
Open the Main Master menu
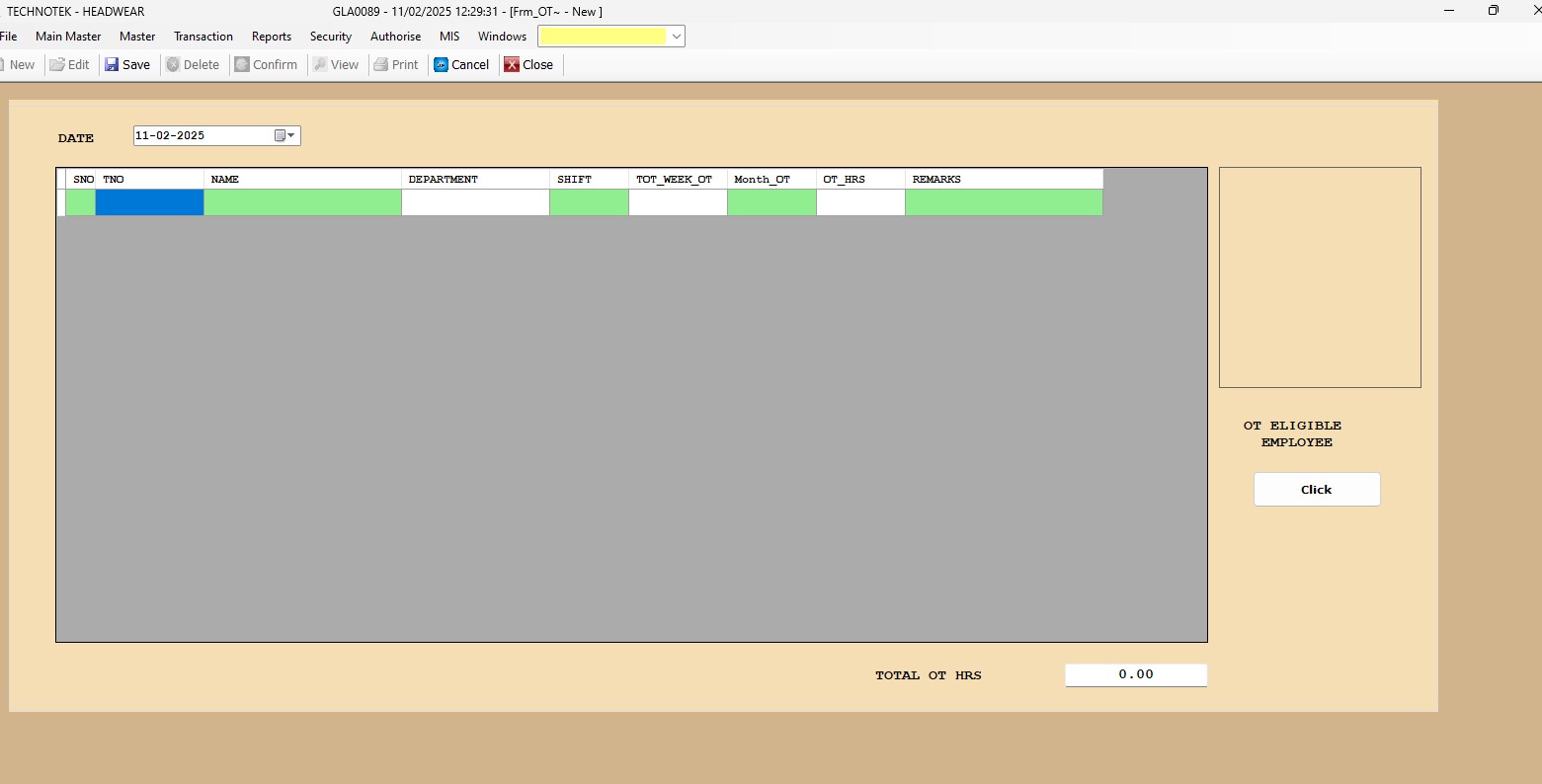tap(68, 37)
